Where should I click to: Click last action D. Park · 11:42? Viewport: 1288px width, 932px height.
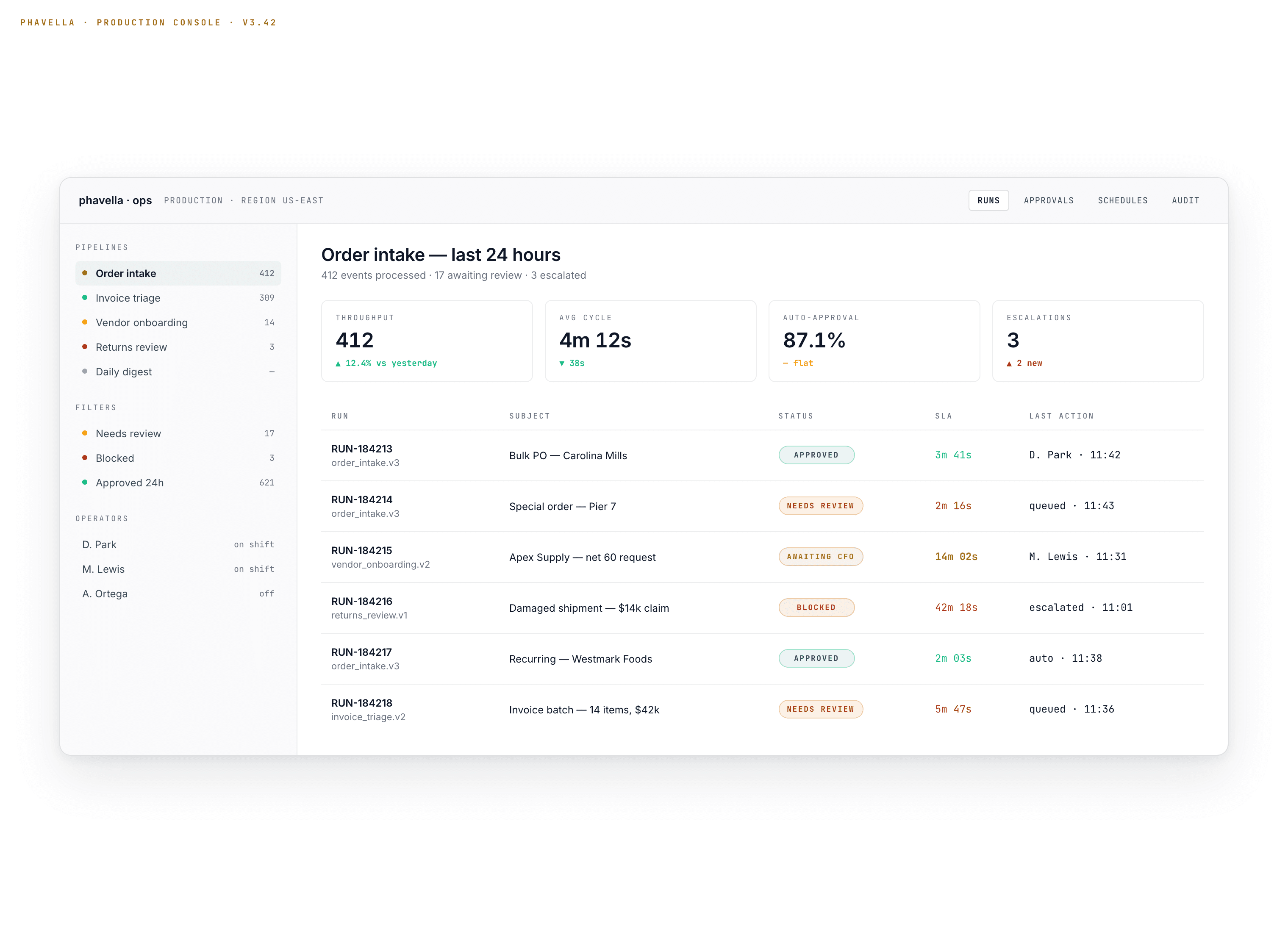[x=1074, y=455]
